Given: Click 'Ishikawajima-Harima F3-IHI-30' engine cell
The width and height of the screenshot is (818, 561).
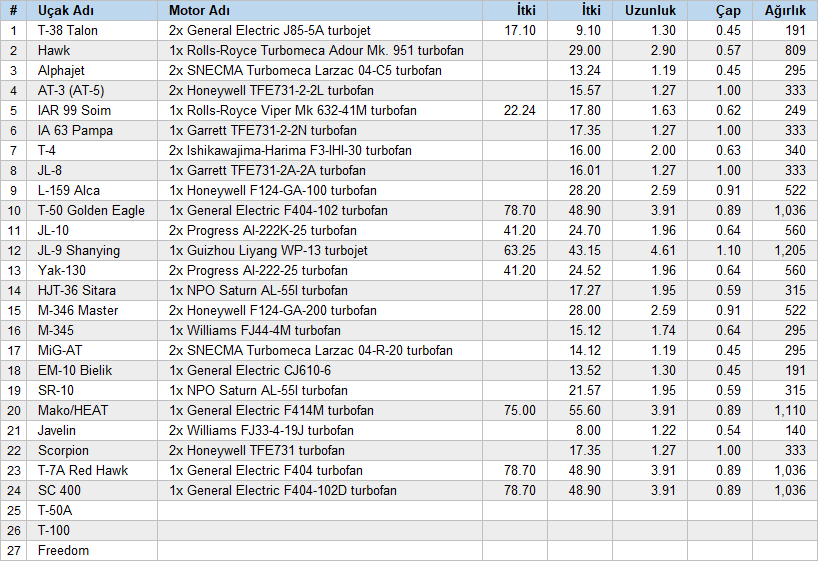Looking at the screenshot, I should pos(320,151).
